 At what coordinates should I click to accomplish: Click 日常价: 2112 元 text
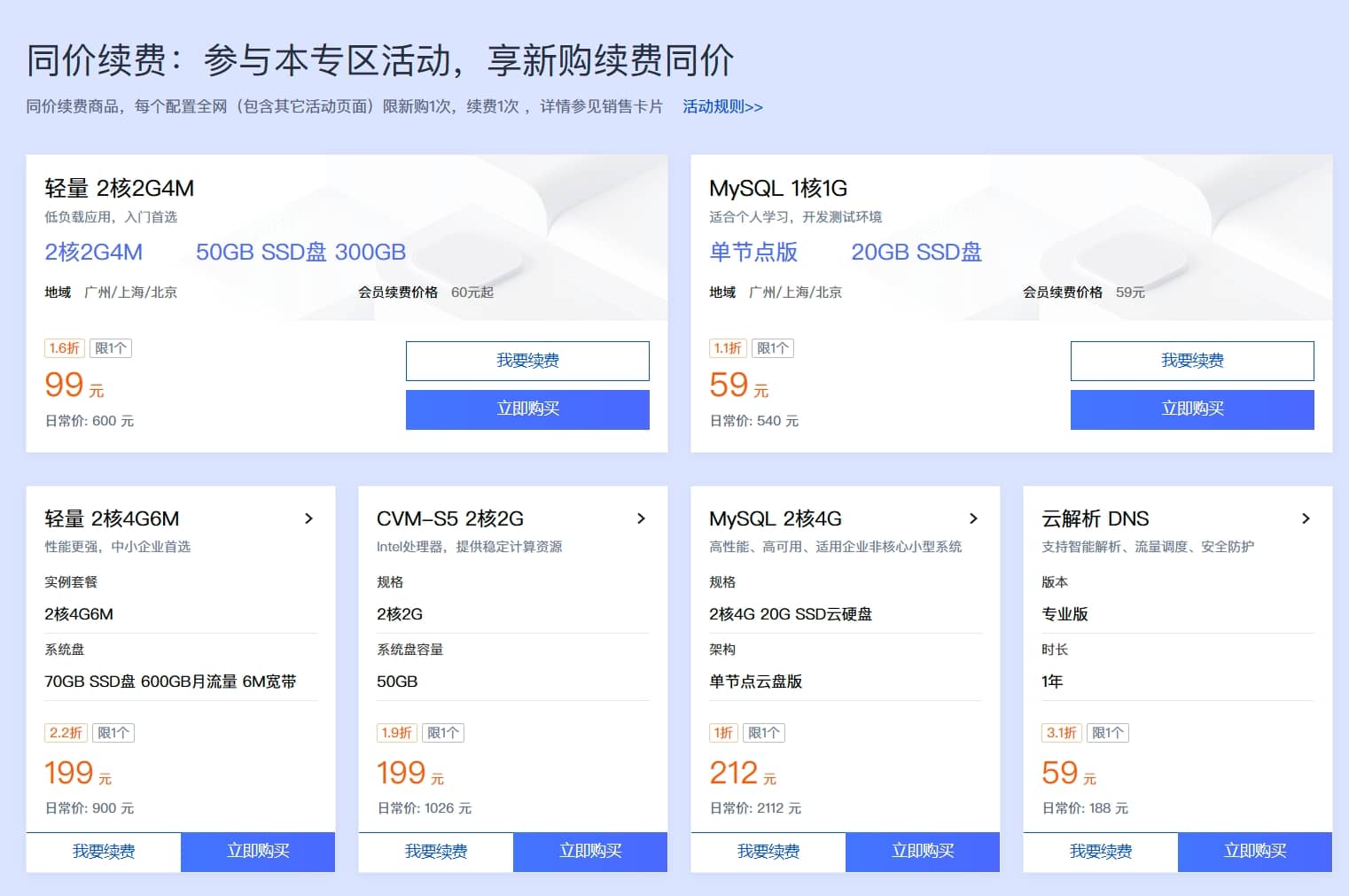point(755,808)
